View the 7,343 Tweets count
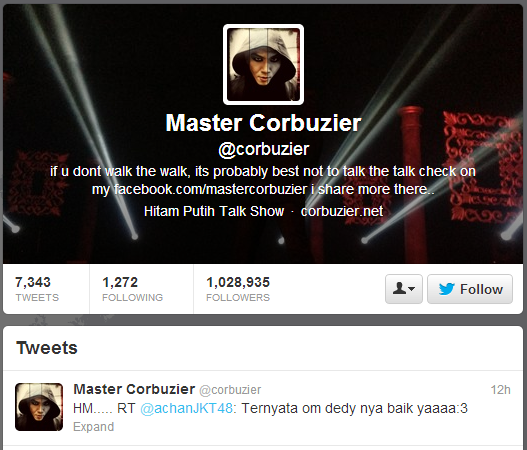The image size is (527, 450). coord(37,289)
